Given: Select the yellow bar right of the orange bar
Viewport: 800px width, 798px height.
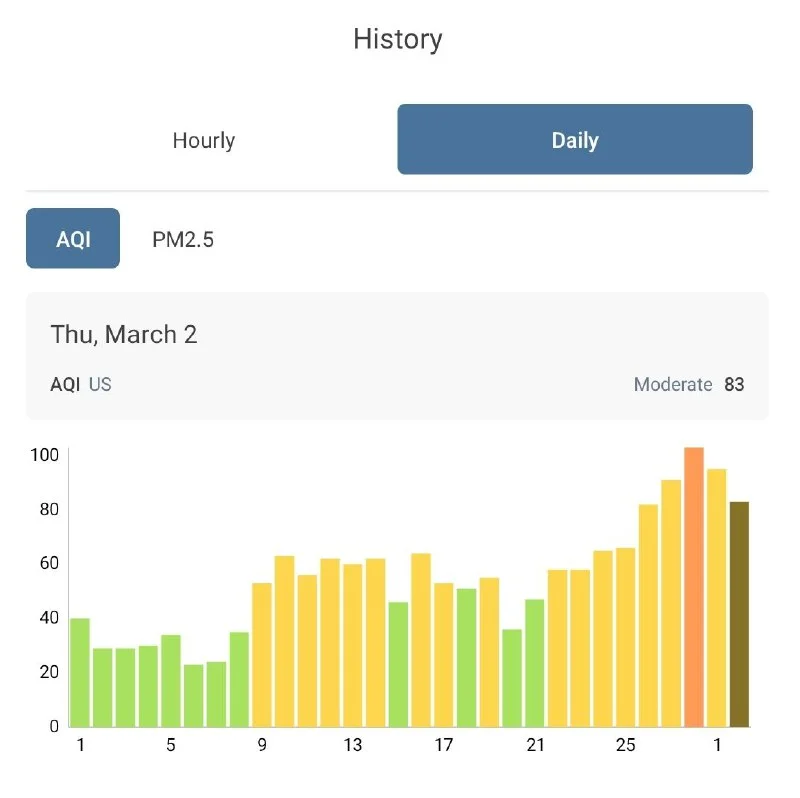Looking at the screenshot, I should click(716, 597).
